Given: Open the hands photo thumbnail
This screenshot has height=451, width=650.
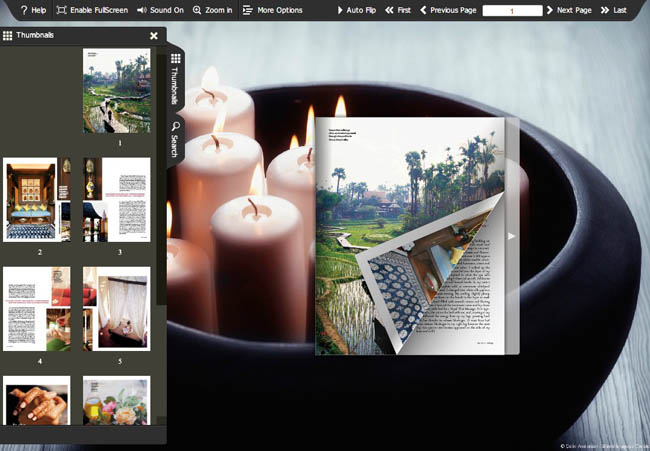Looking at the screenshot, I should coord(36,400).
